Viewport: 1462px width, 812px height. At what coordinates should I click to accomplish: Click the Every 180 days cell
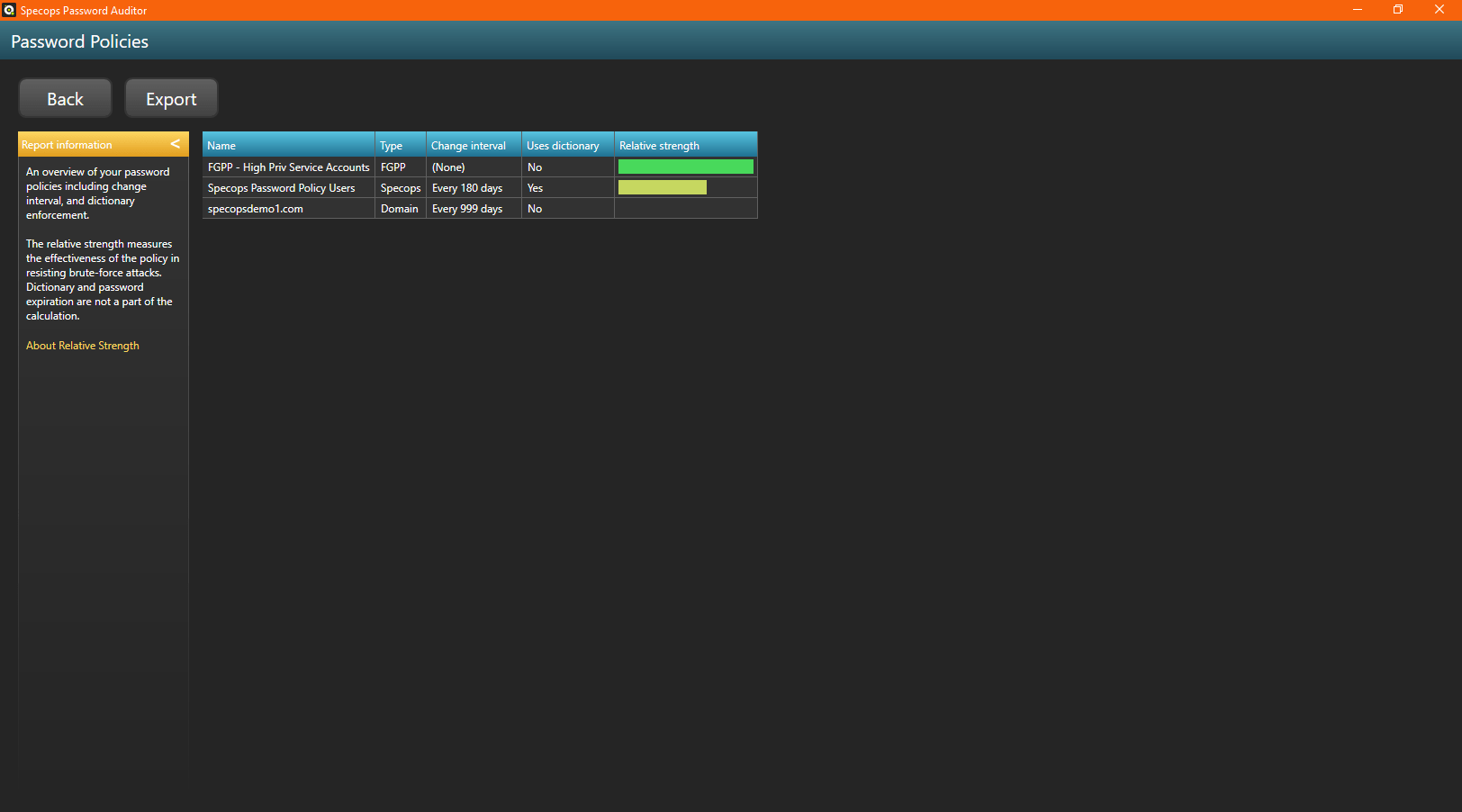pyautogui.click(x=467, y=188)
